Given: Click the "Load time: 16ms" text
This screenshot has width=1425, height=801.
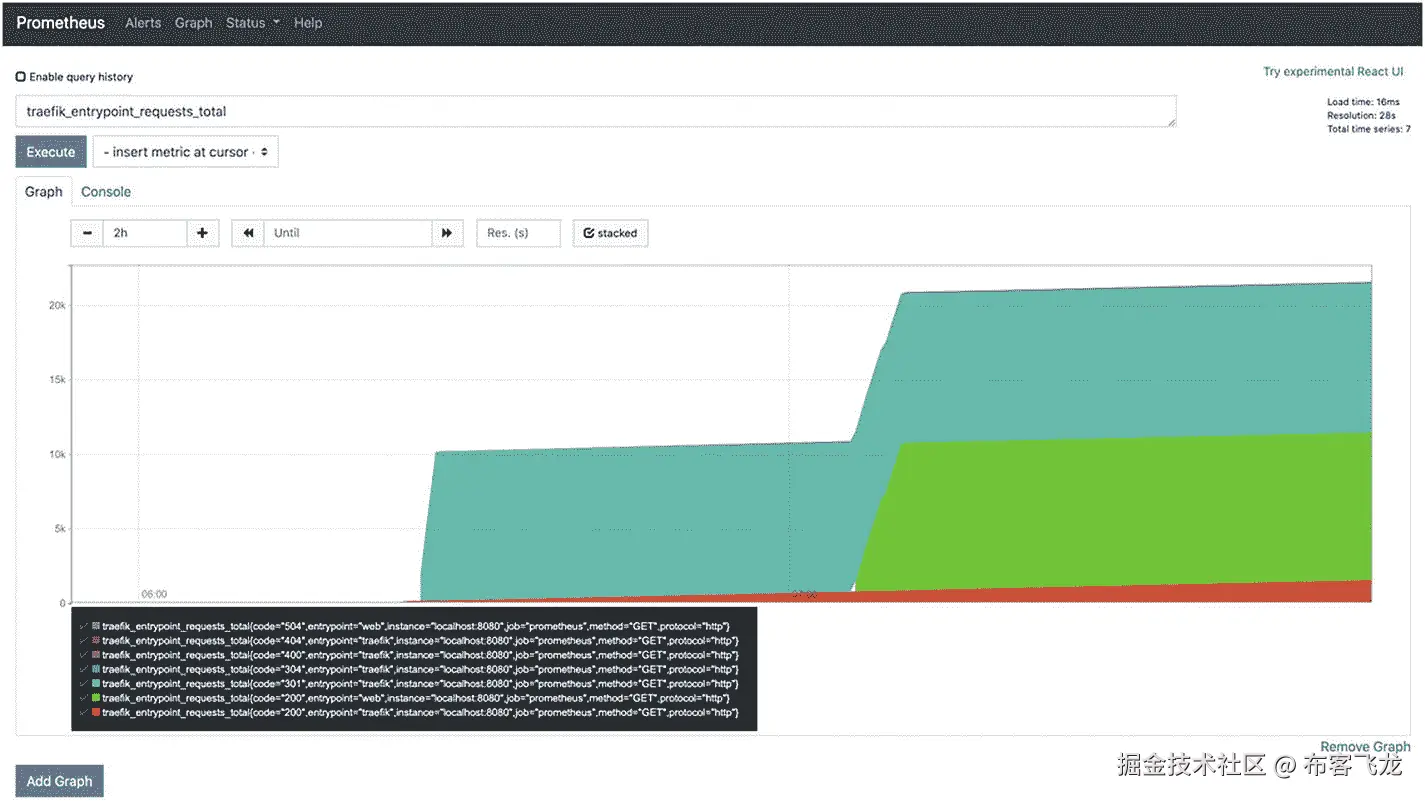Looking at the screenshot, I should pyautogui.click(x=1363, y=102).
